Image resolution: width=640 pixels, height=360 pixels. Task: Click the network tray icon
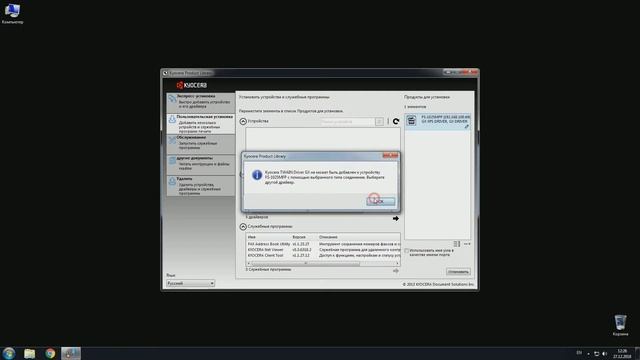tap(596, 354)
